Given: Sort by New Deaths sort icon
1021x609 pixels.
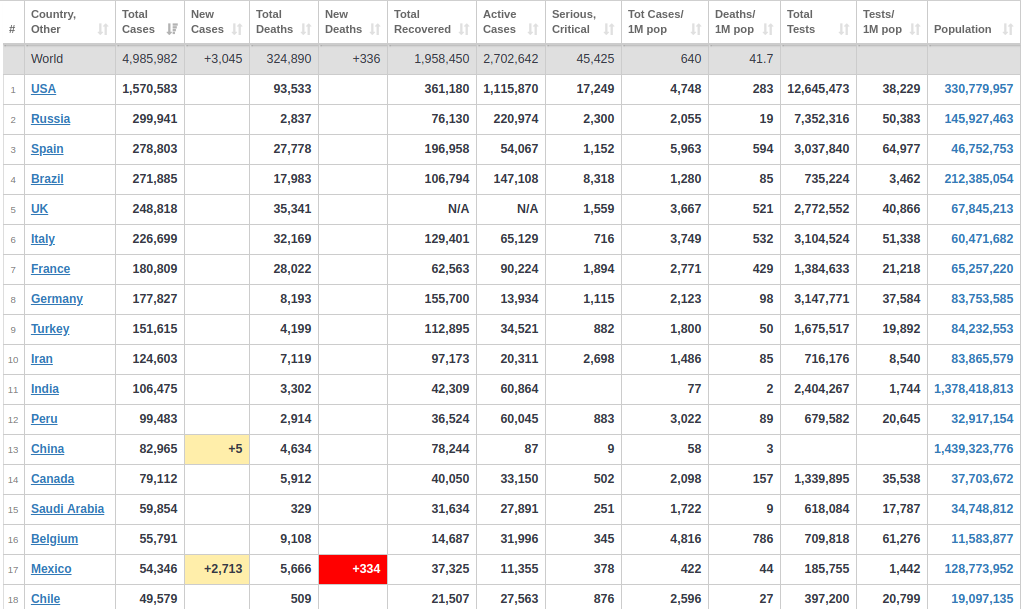Looking at the screenshot, I should (375, 29).
